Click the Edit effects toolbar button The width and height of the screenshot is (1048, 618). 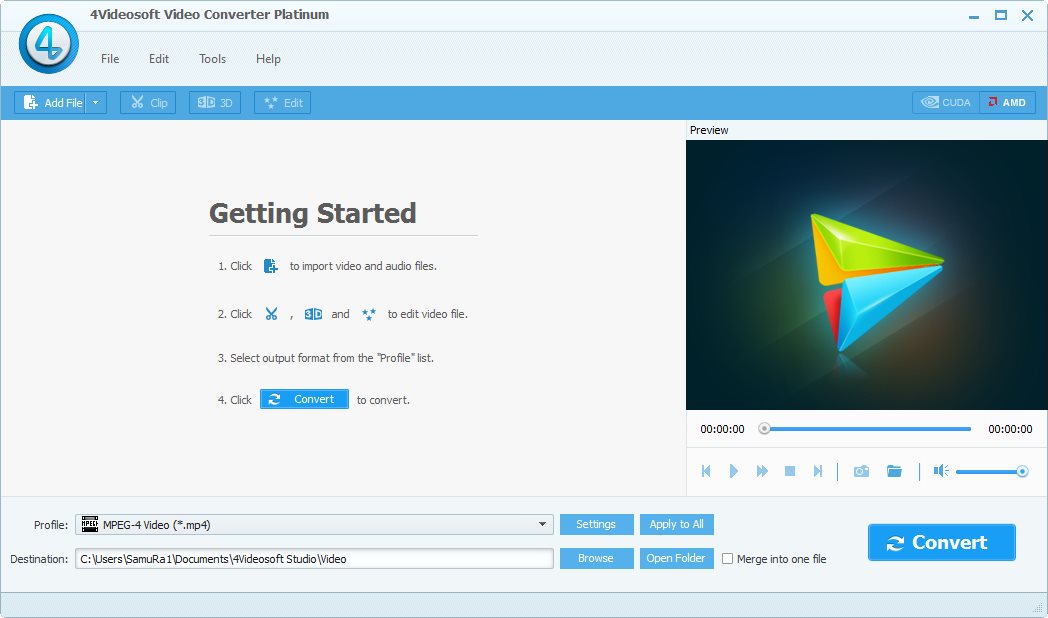(x=282, y=102)
